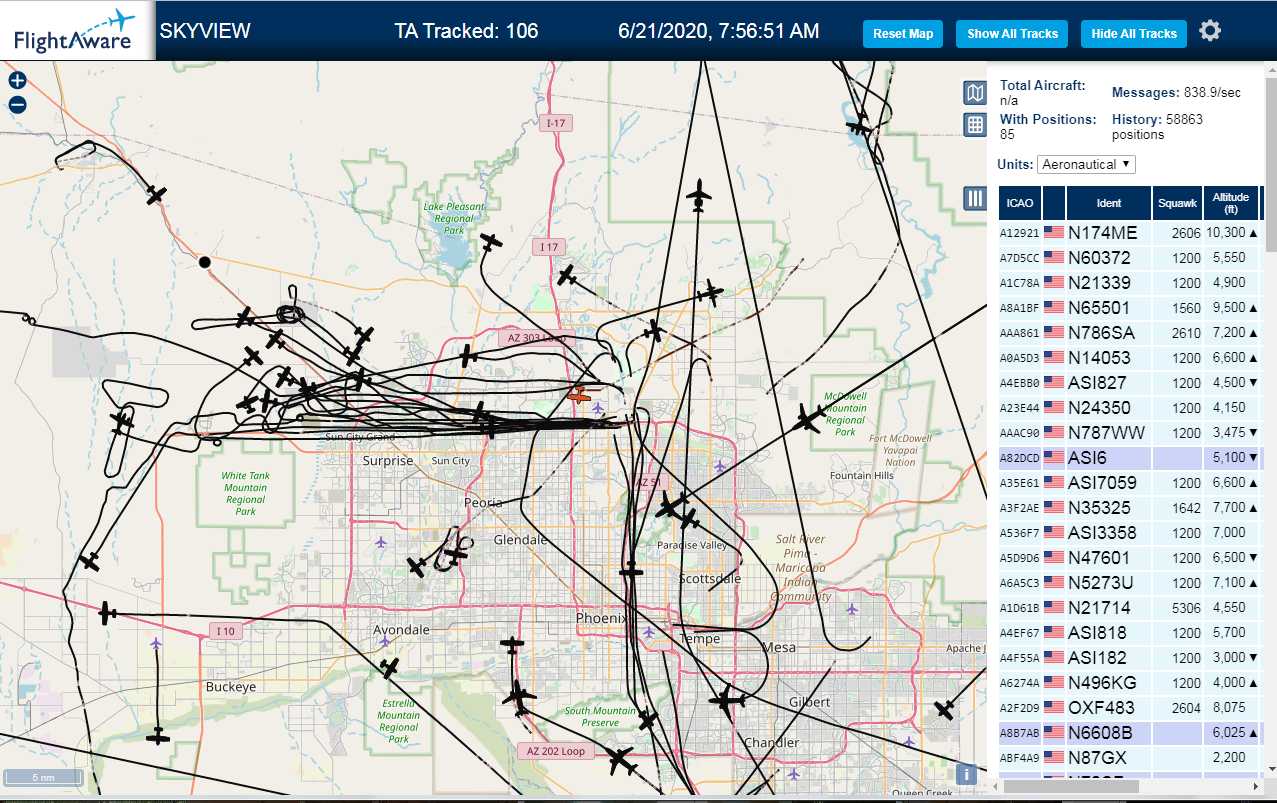Image resolution: width=1277 pixels, height=803 pixels.
Task: Select aircraft row N47601
Action: click(x=1129, y=557)
